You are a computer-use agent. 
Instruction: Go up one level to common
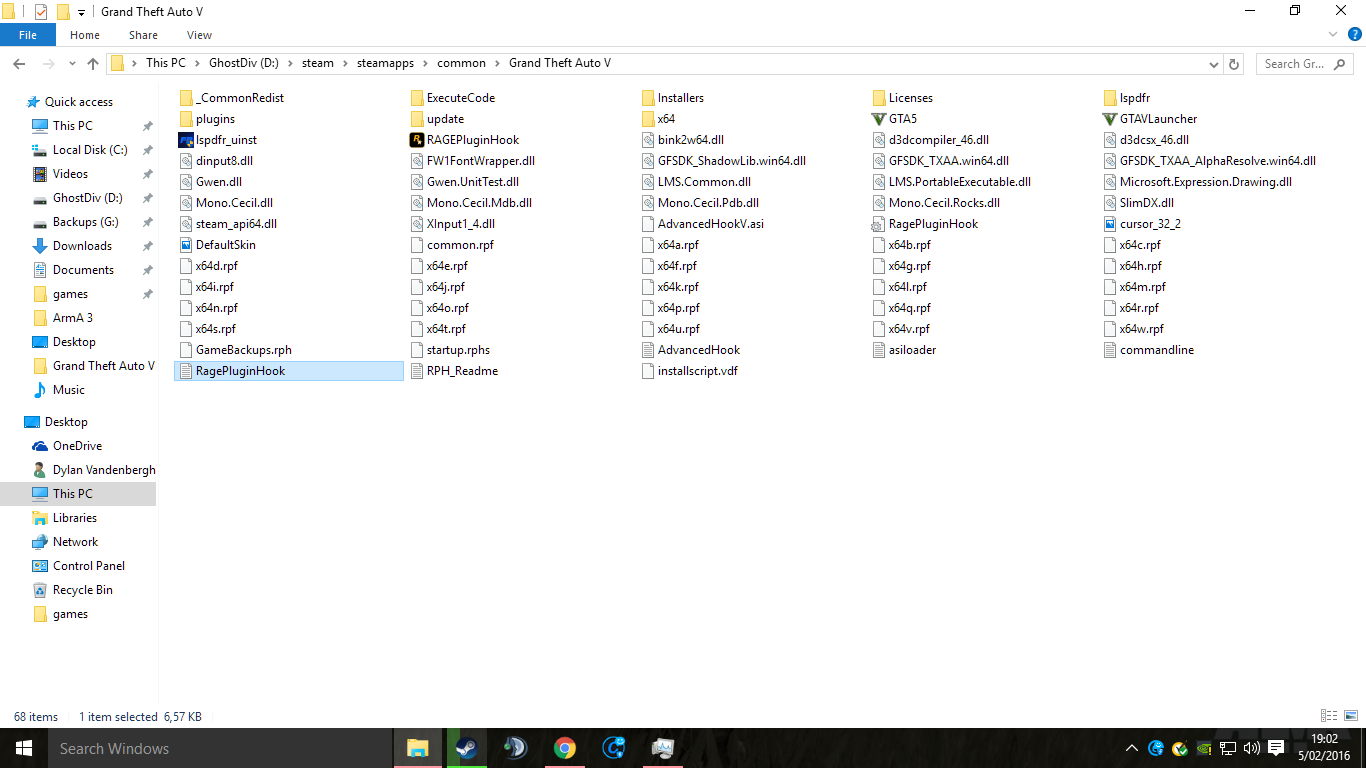[93, 63]
